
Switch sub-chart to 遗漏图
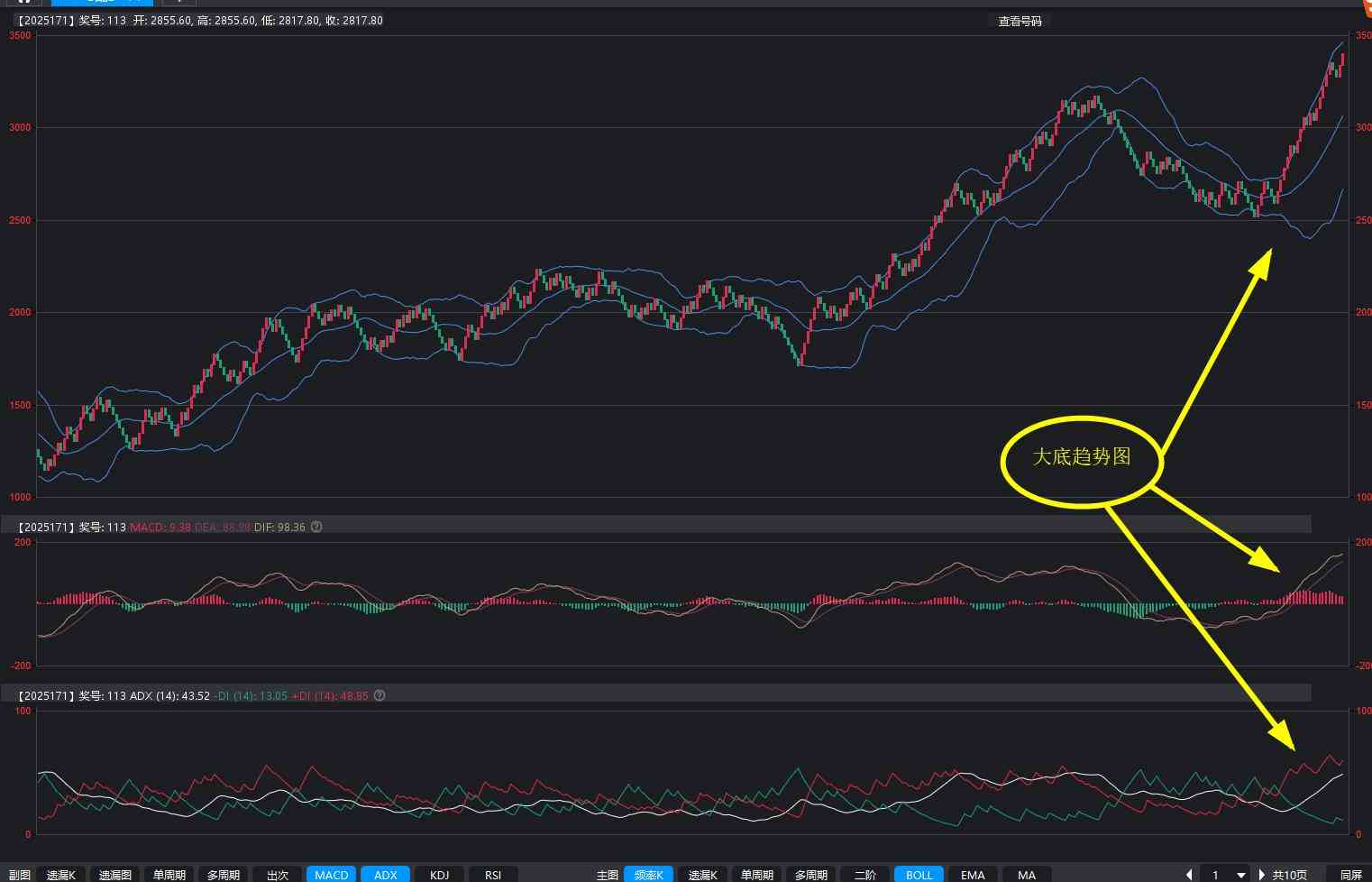tap(115, 874)
